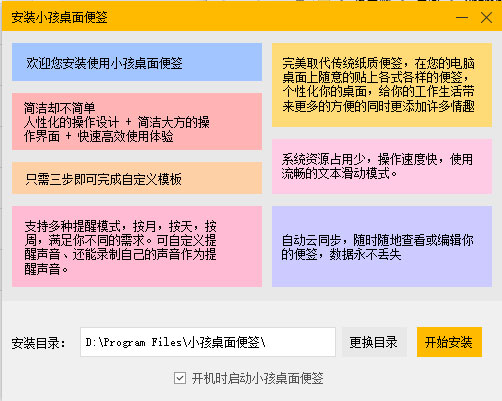Select the red 简洁却不简单 note panel
Screen dimensions: 502x401
[137, 121]
